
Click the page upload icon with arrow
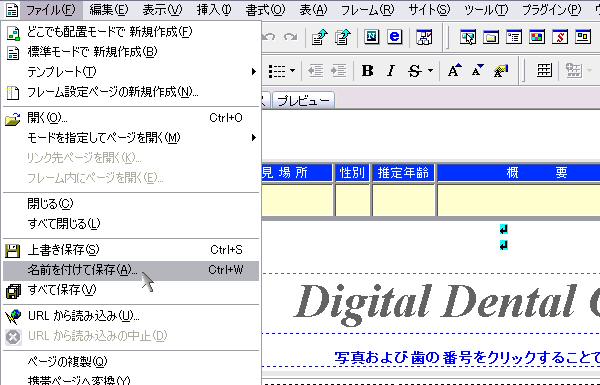pyautogui.click(x=319, y=37)
